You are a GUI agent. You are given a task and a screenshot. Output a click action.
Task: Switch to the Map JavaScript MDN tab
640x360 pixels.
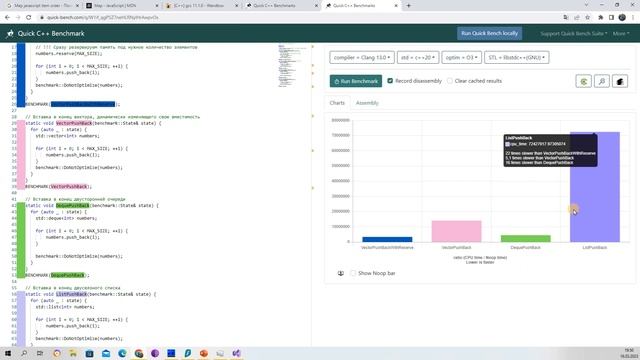point(121,6)
